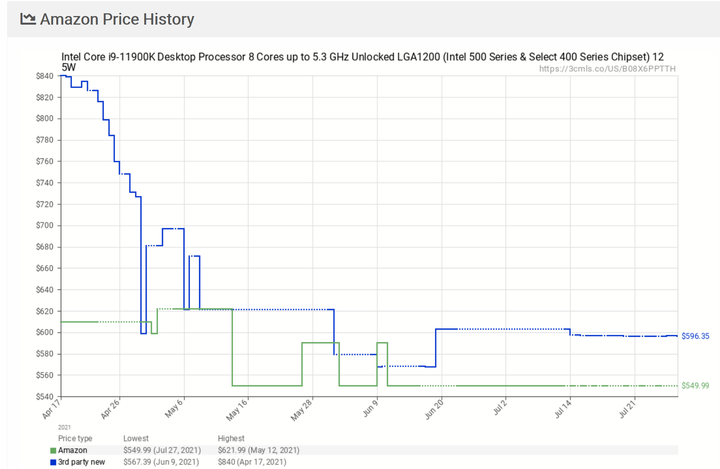Click the blue 3rd party new legend swatch

click(x=53, y=463)
